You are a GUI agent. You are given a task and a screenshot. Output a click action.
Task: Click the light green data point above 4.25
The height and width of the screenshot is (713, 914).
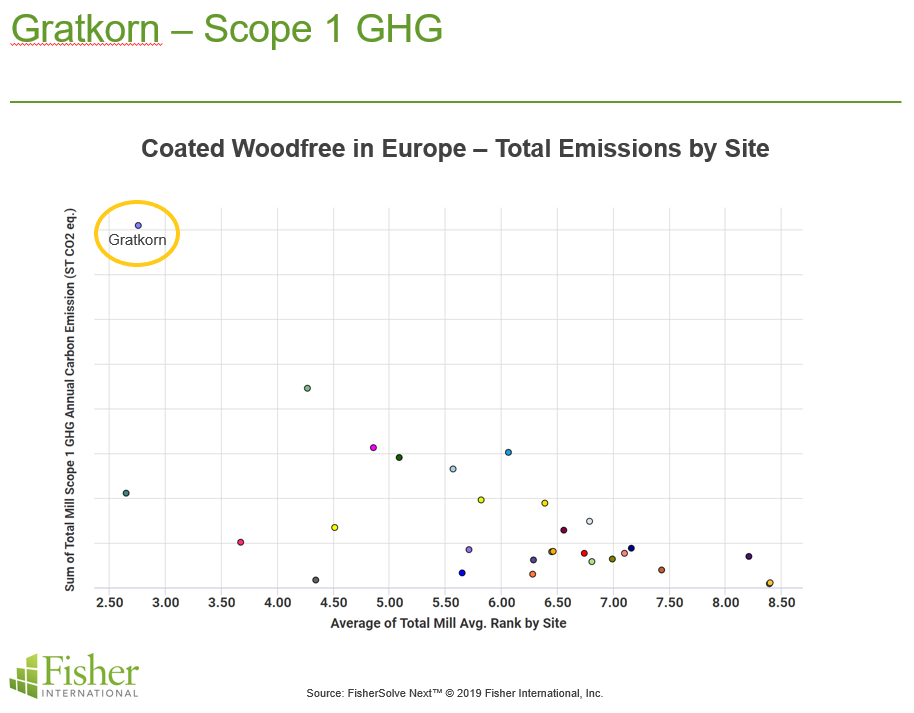[x=307, y=388]
